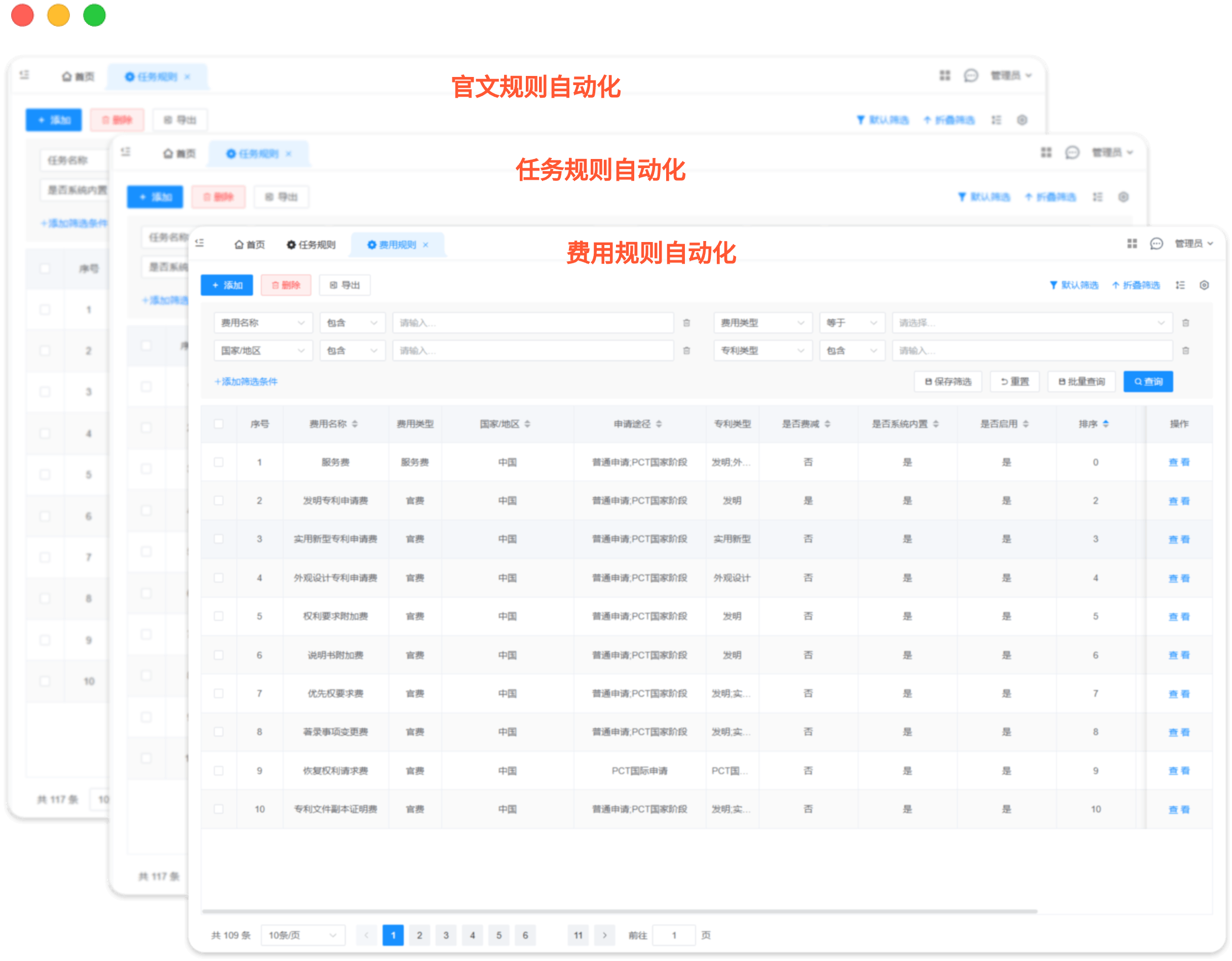Click the export icon on 导出 button
1232x961 pixels.
tap(333, 285)
